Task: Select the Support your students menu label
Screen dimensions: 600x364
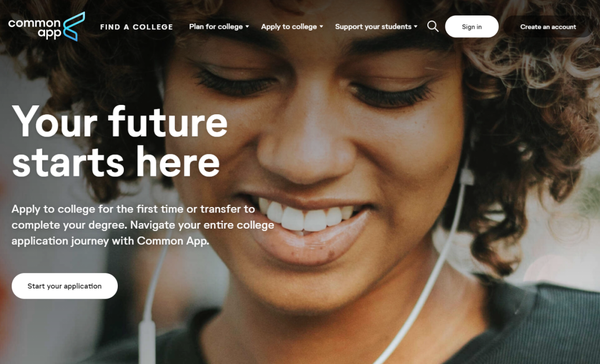Action: 373,27
